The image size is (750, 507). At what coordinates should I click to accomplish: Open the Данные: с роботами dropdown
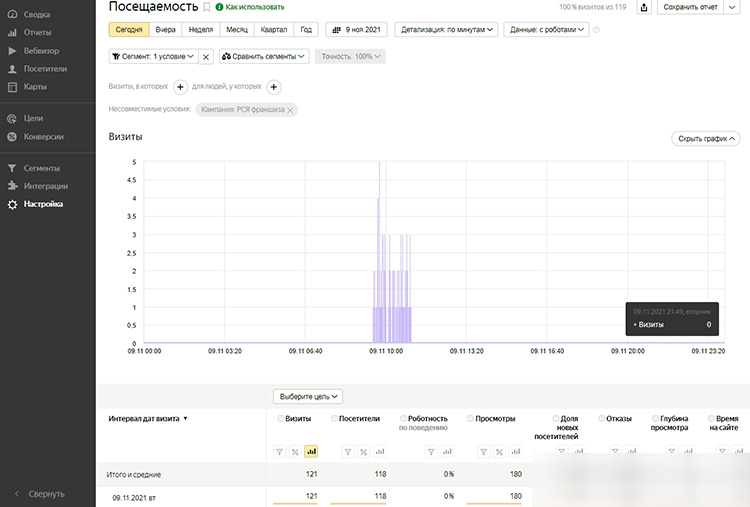click(546, 30)
